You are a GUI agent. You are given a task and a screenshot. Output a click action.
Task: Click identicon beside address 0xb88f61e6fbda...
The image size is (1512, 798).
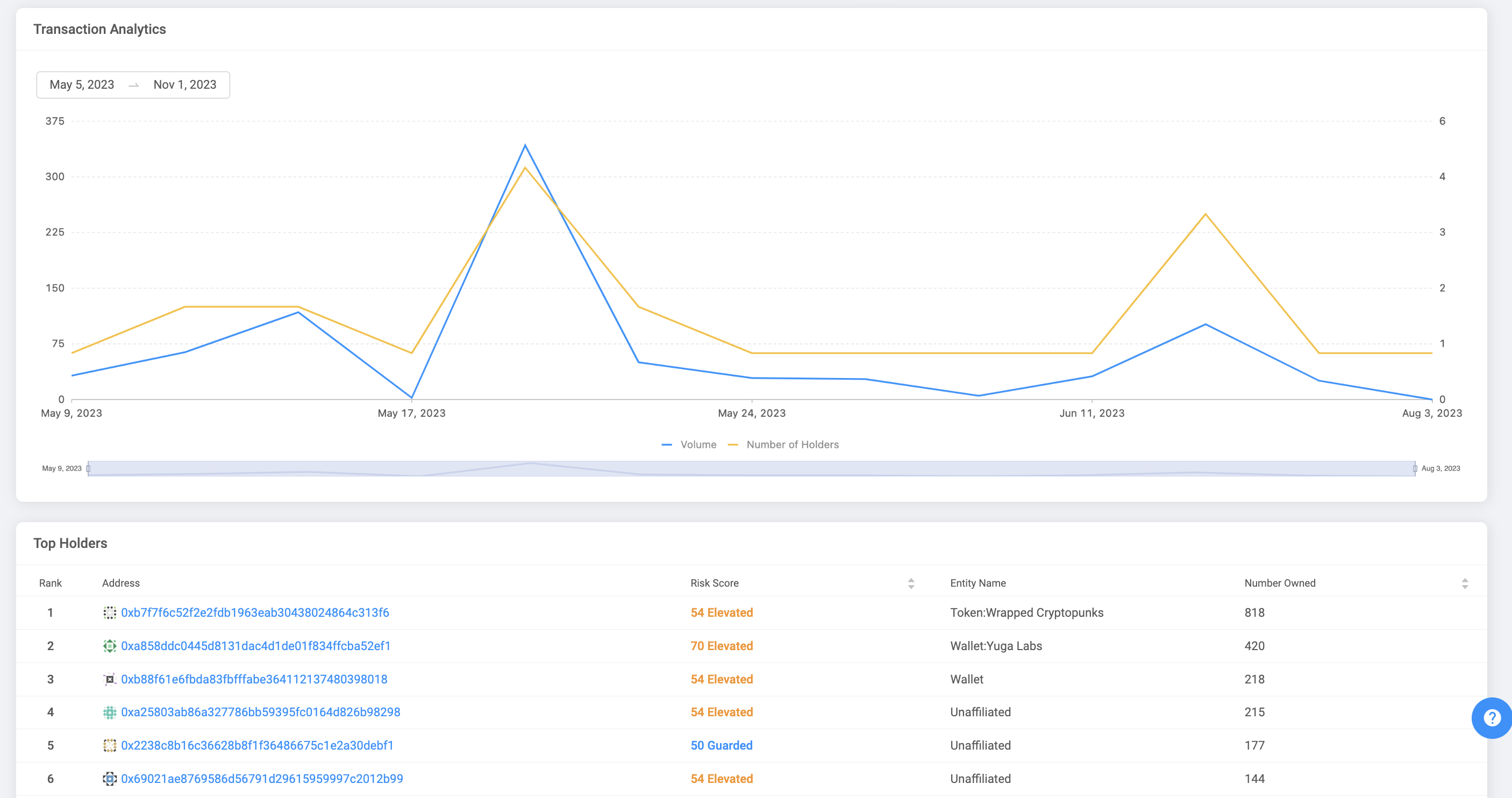(x=110, y=679)
